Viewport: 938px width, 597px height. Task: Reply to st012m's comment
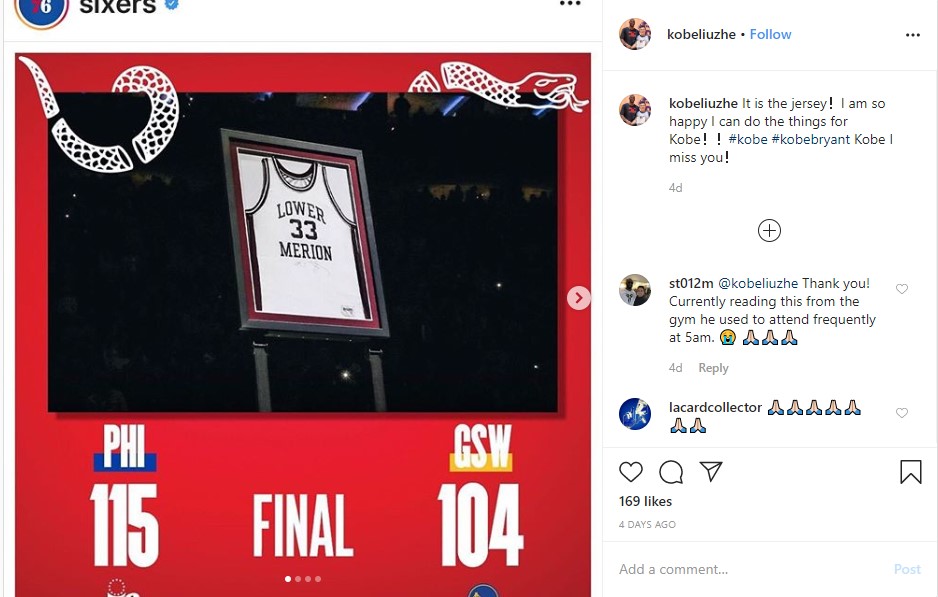coord(713,368)
